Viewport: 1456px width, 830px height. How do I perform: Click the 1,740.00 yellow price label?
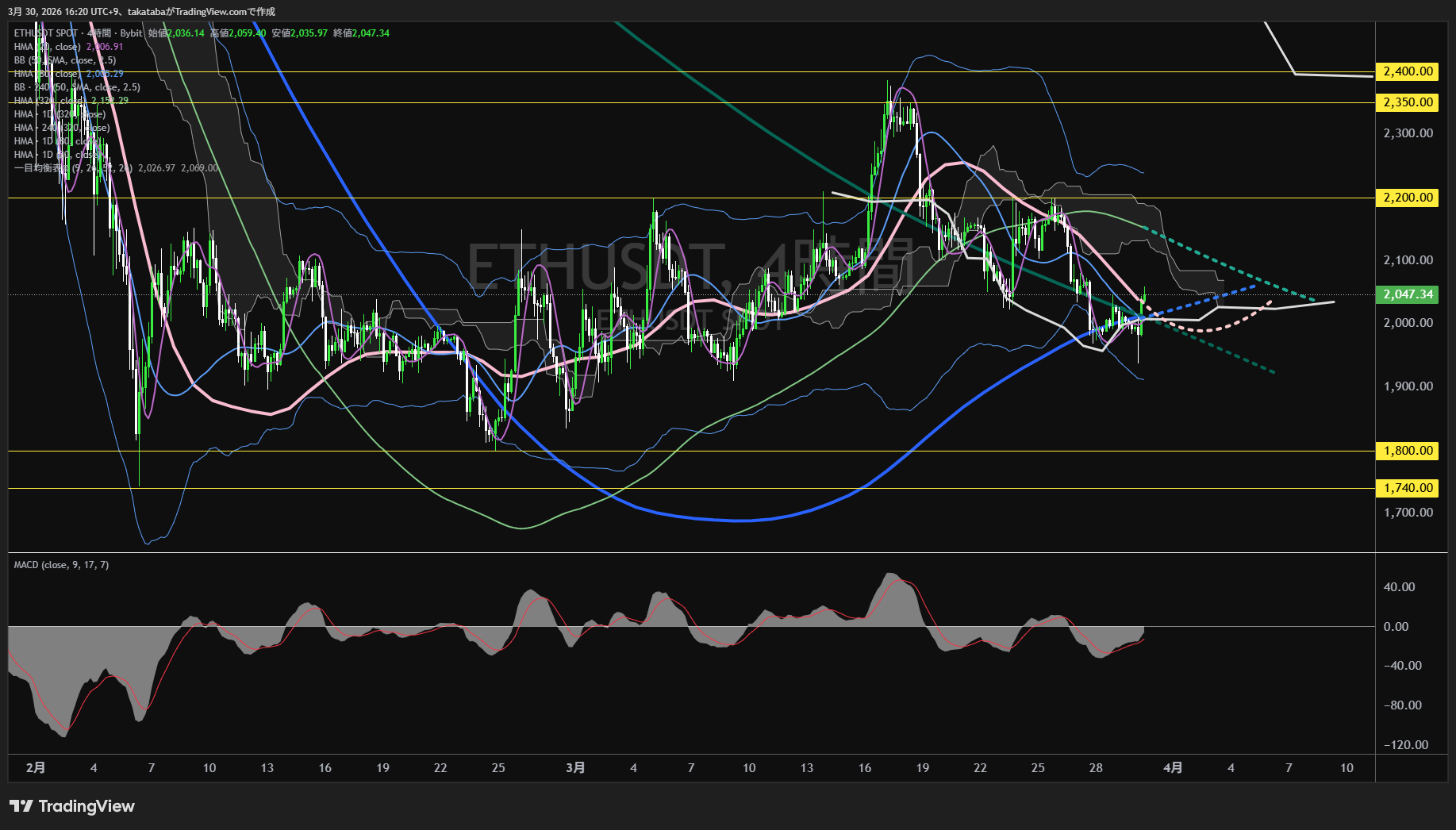(x=1408, y=488)
